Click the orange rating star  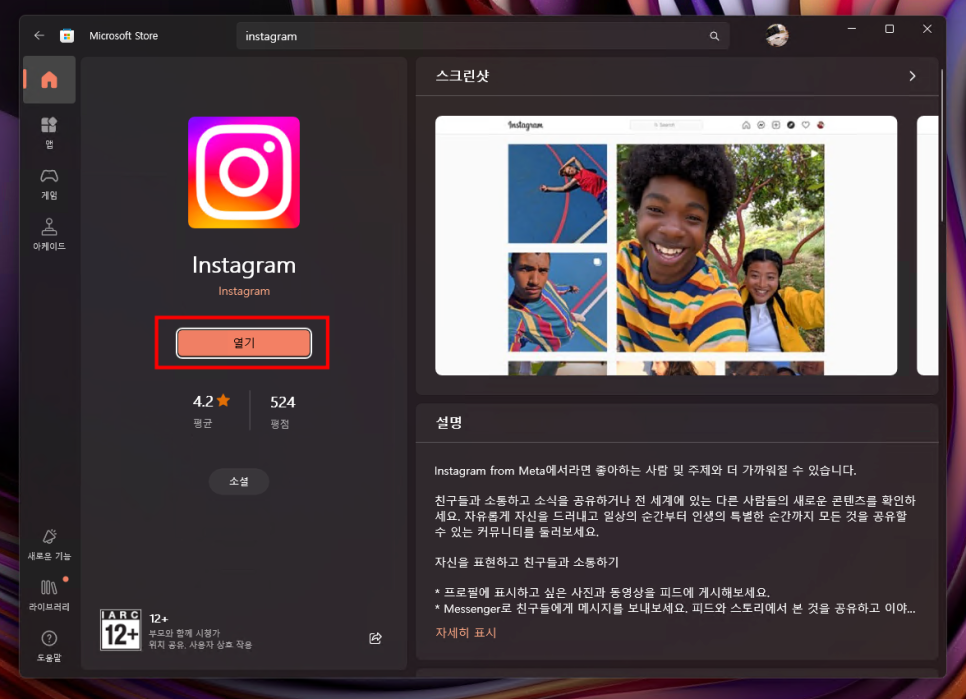coord(224,401)
